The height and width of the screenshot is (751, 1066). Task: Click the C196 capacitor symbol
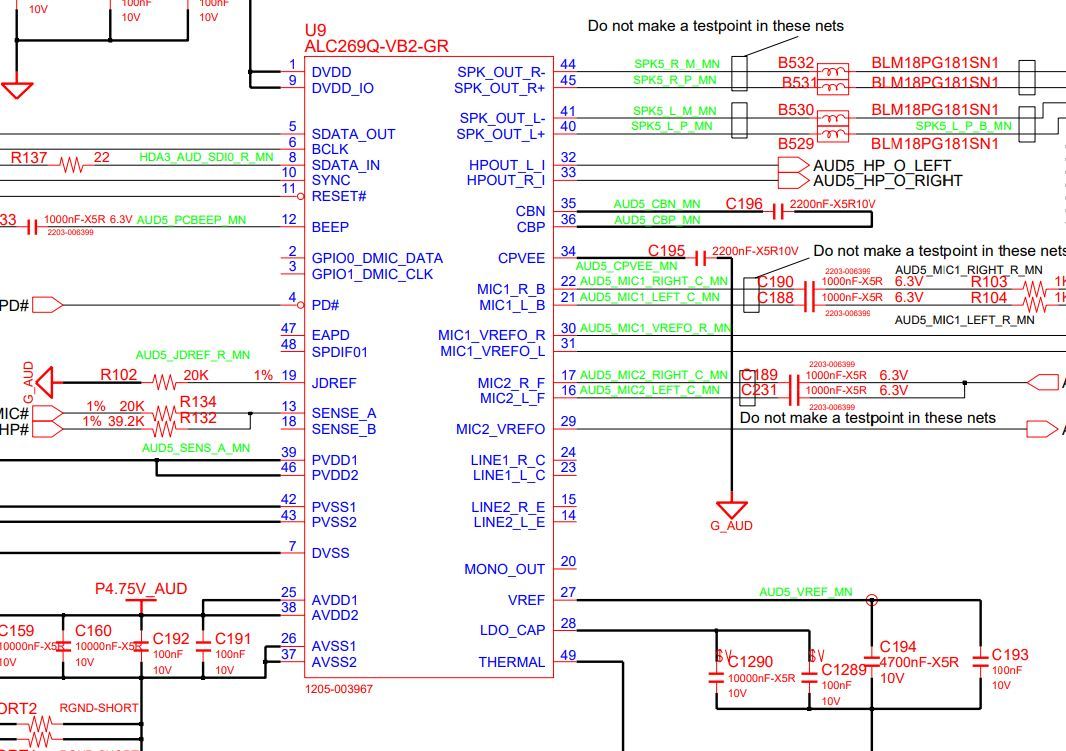click(777, 211)
